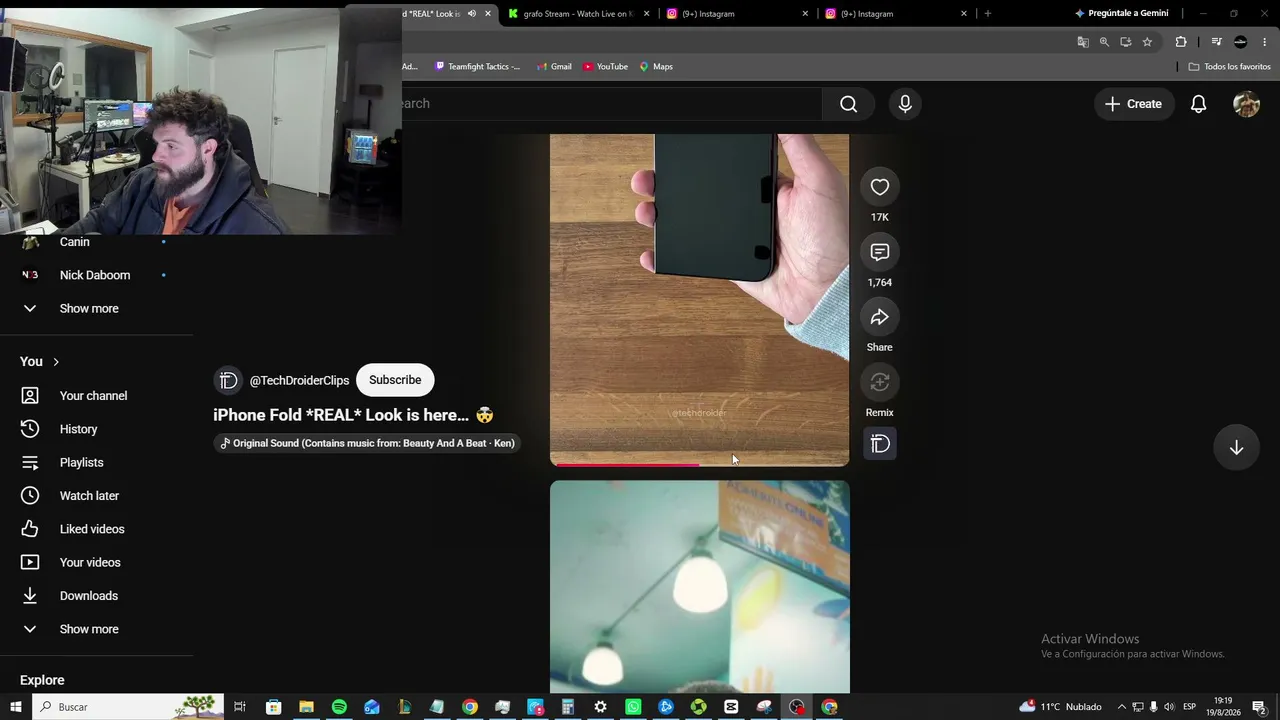
Task: Go to the next short with the down arrow
Action: pos(1236,447)
